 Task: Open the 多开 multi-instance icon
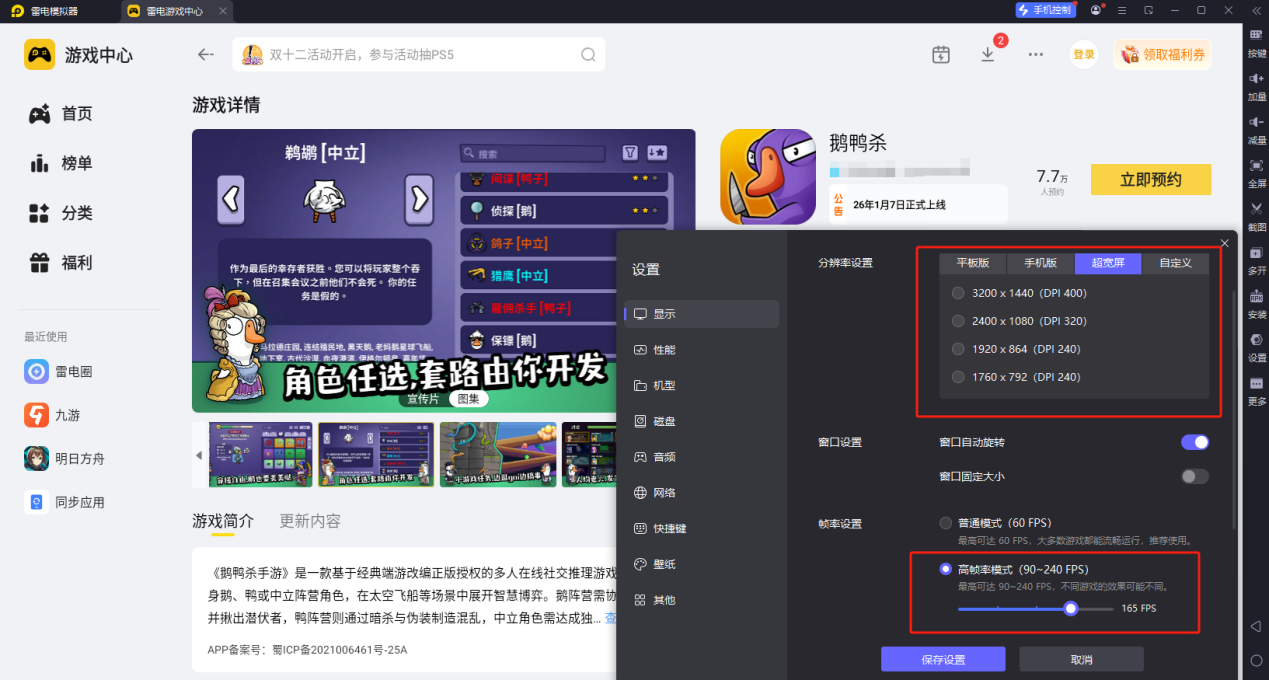click(x=1256, y=252)
